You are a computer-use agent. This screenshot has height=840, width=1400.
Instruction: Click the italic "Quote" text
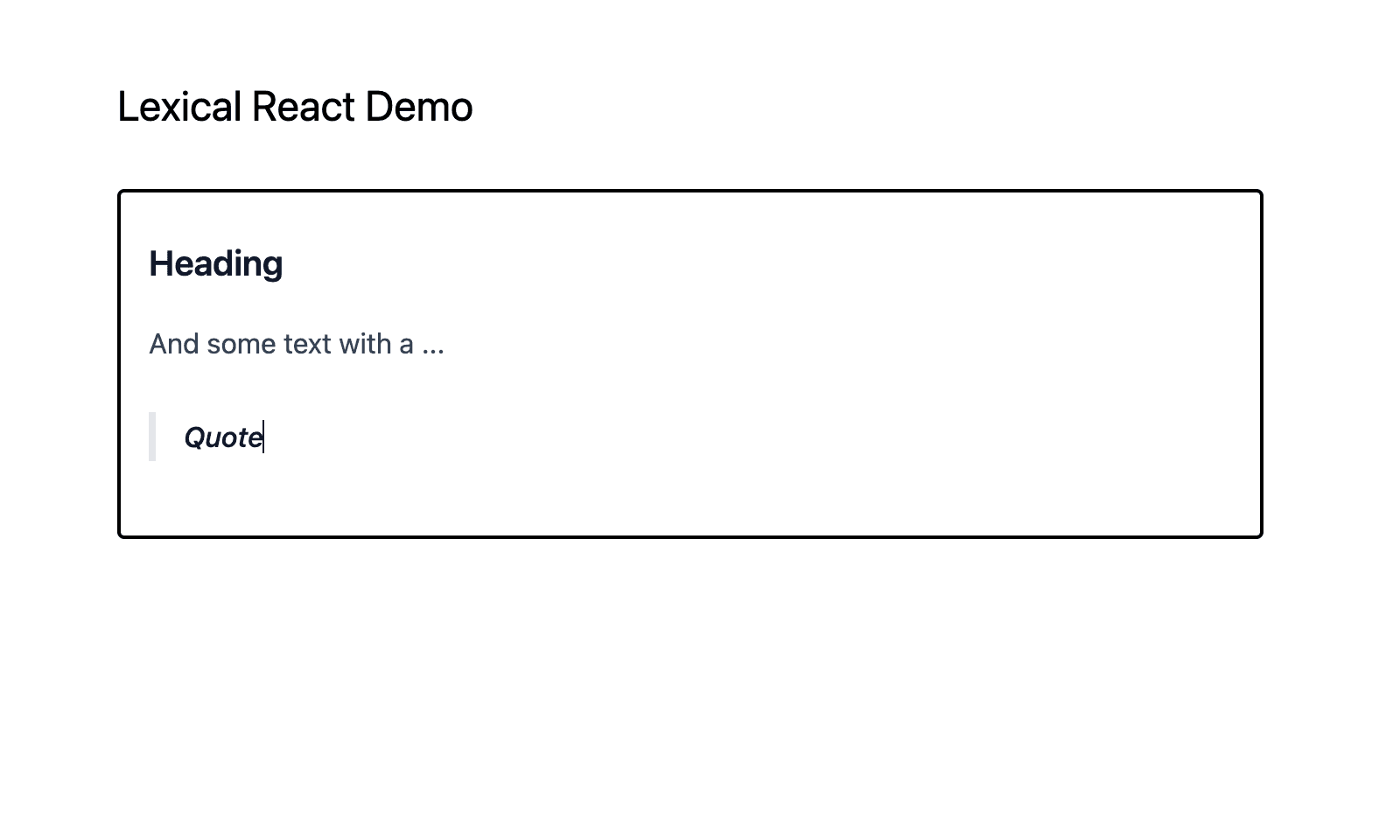(x=222, y=437)
